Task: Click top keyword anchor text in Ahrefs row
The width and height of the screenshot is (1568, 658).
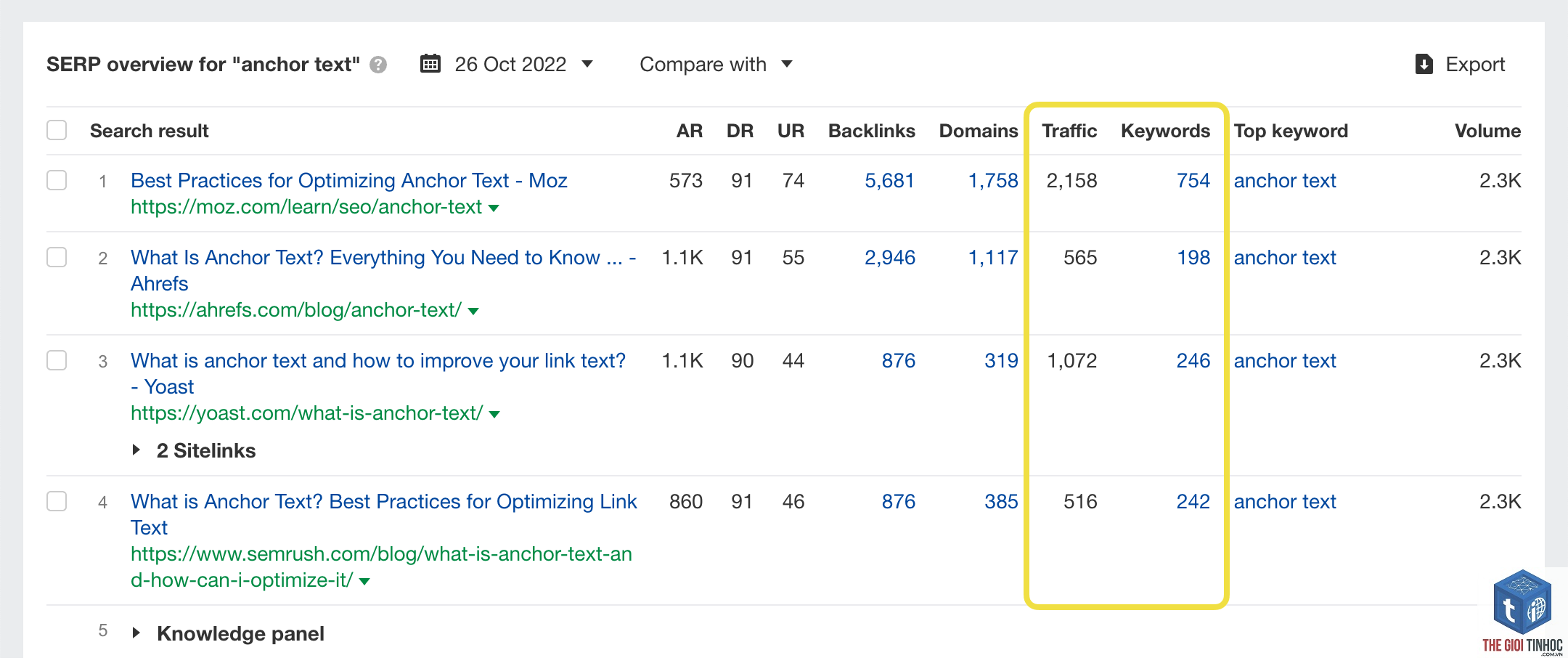Action: click(x=1285, y=257)
